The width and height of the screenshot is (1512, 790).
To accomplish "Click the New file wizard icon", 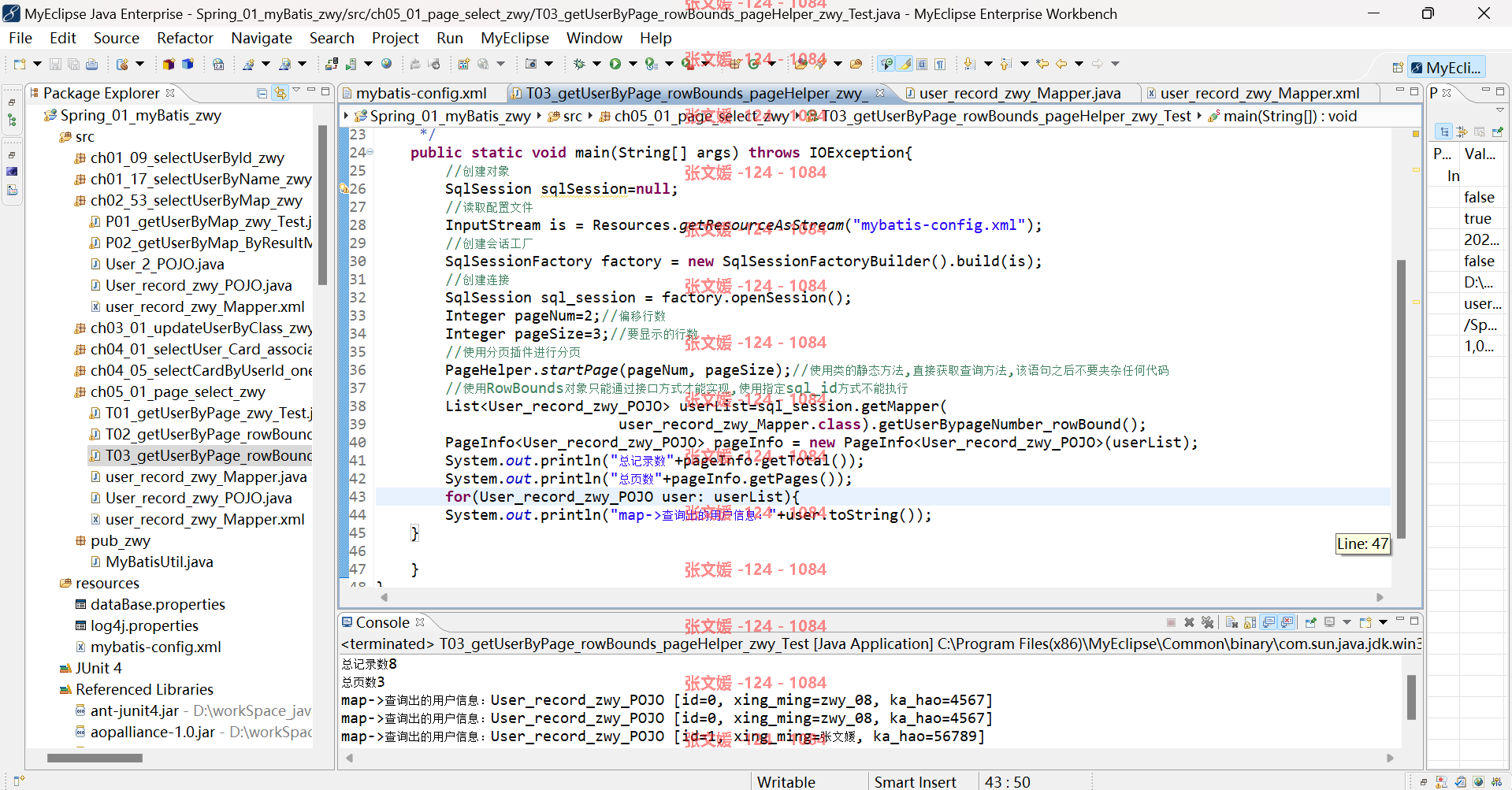I will 20,64.
